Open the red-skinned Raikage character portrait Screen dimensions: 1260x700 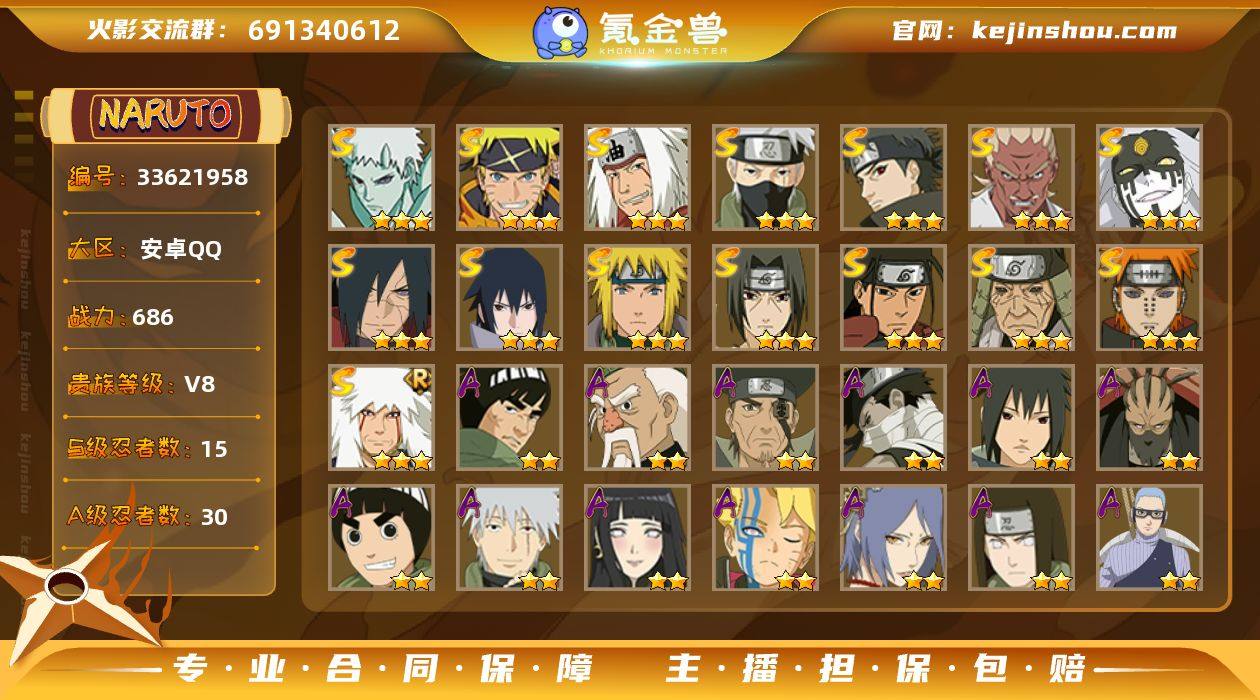tap(1022, 177)
